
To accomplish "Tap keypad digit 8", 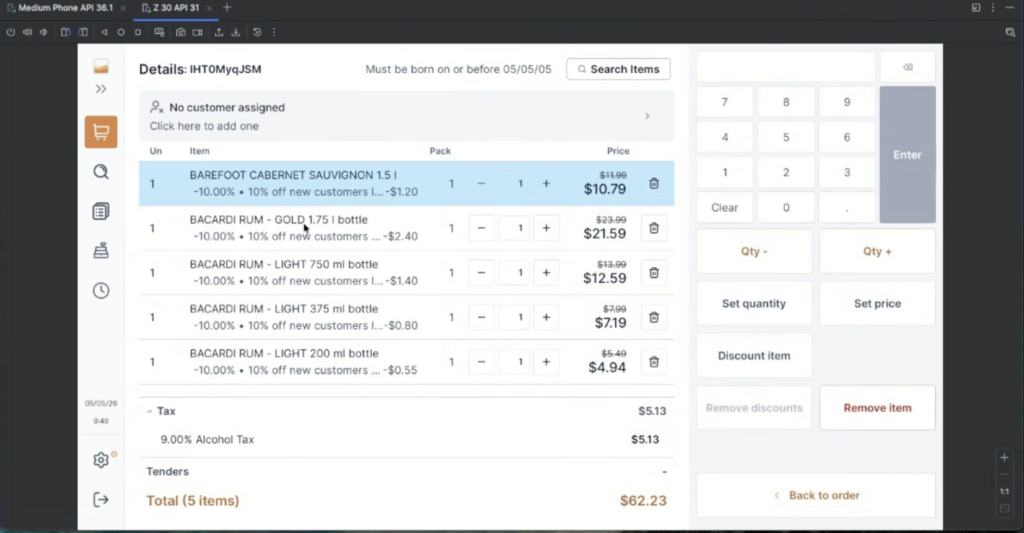I will coord(786,102).
